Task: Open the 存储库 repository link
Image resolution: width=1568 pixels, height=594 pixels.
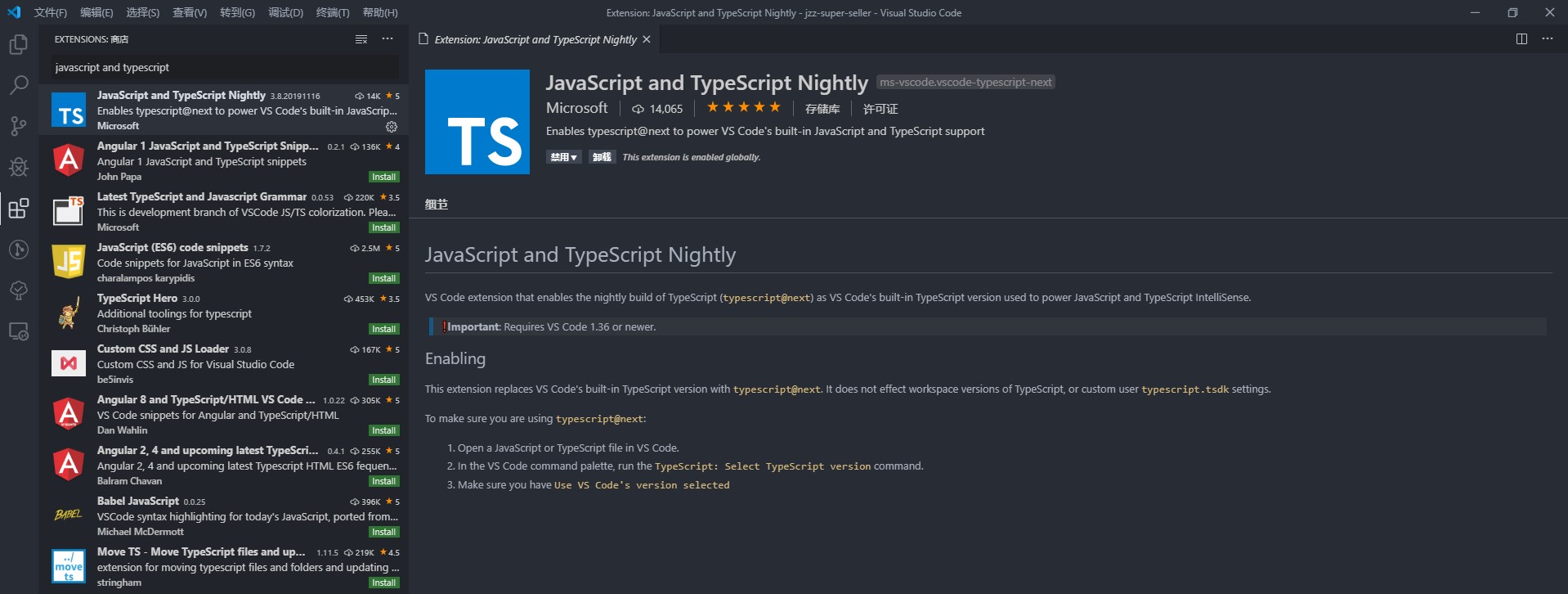Action: 822,109
